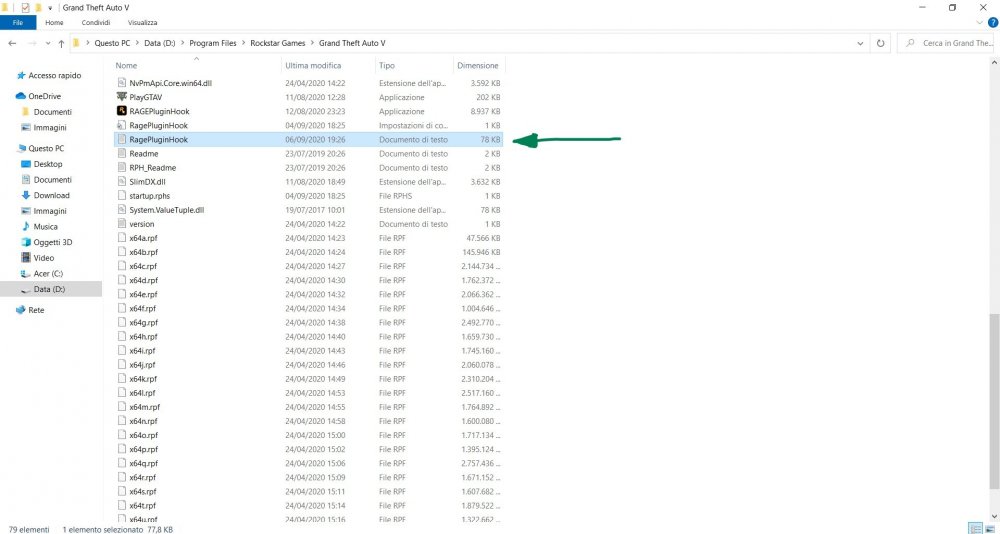Open Desktop under Questo PC

click(x=41, y=164)
